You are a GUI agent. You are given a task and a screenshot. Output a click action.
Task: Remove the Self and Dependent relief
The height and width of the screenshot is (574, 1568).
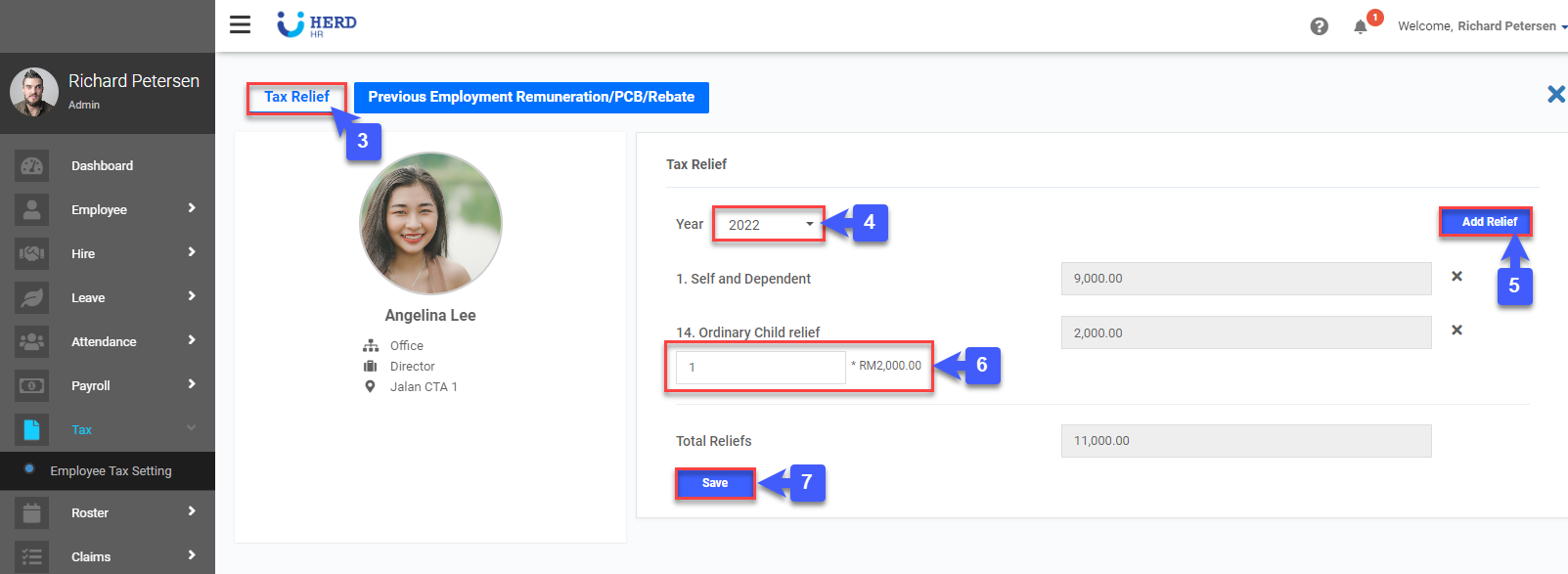[x=1456, y=277]
